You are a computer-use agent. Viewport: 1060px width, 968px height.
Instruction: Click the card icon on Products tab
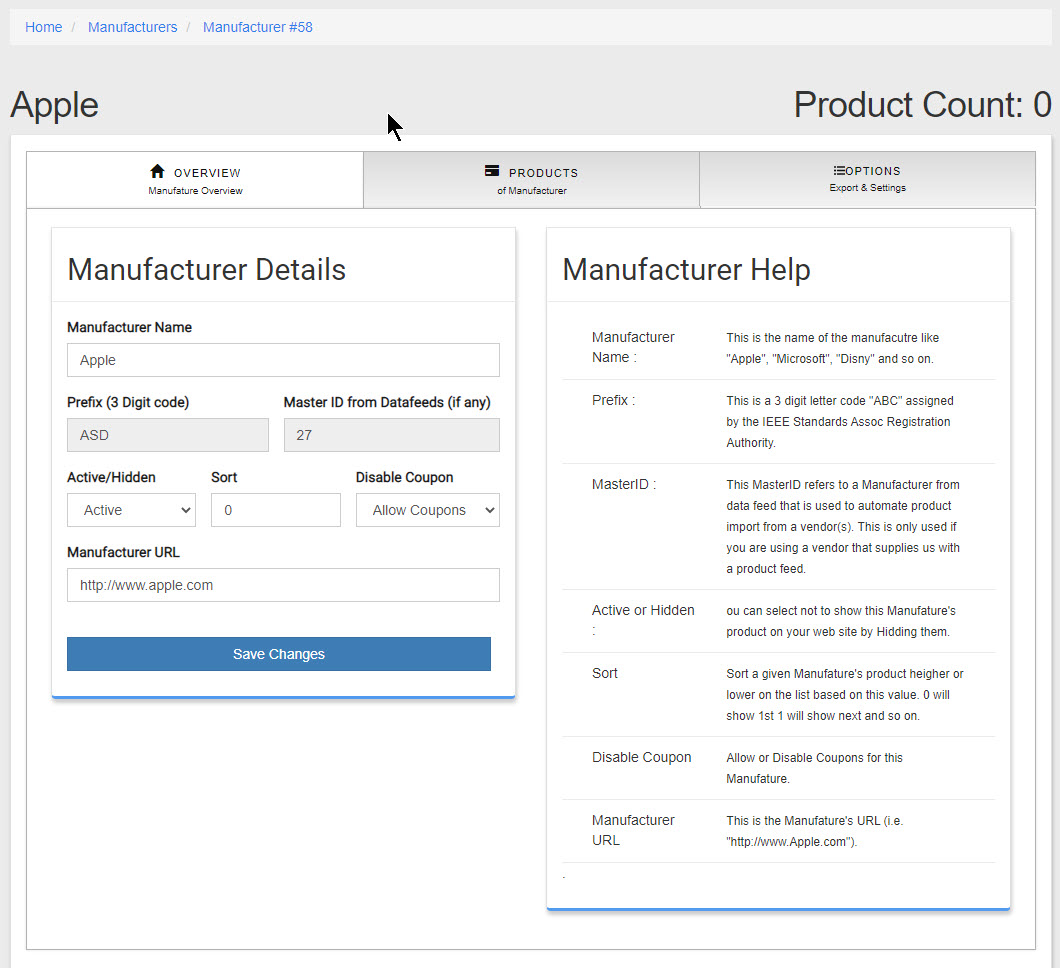click(x=492, y=172)
